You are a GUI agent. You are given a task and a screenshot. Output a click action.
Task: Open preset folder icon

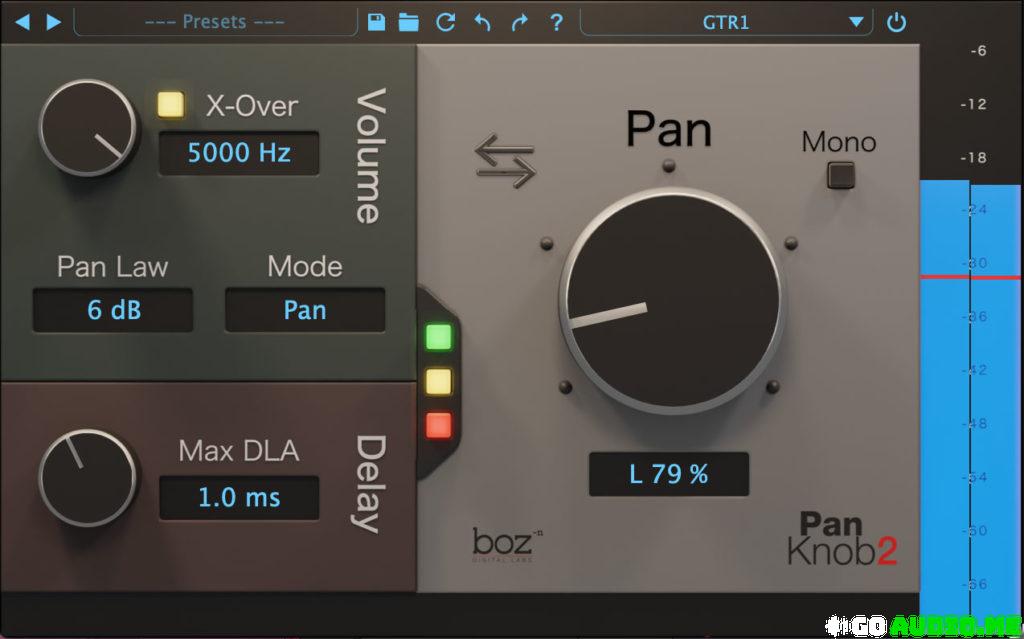point(409,22)
